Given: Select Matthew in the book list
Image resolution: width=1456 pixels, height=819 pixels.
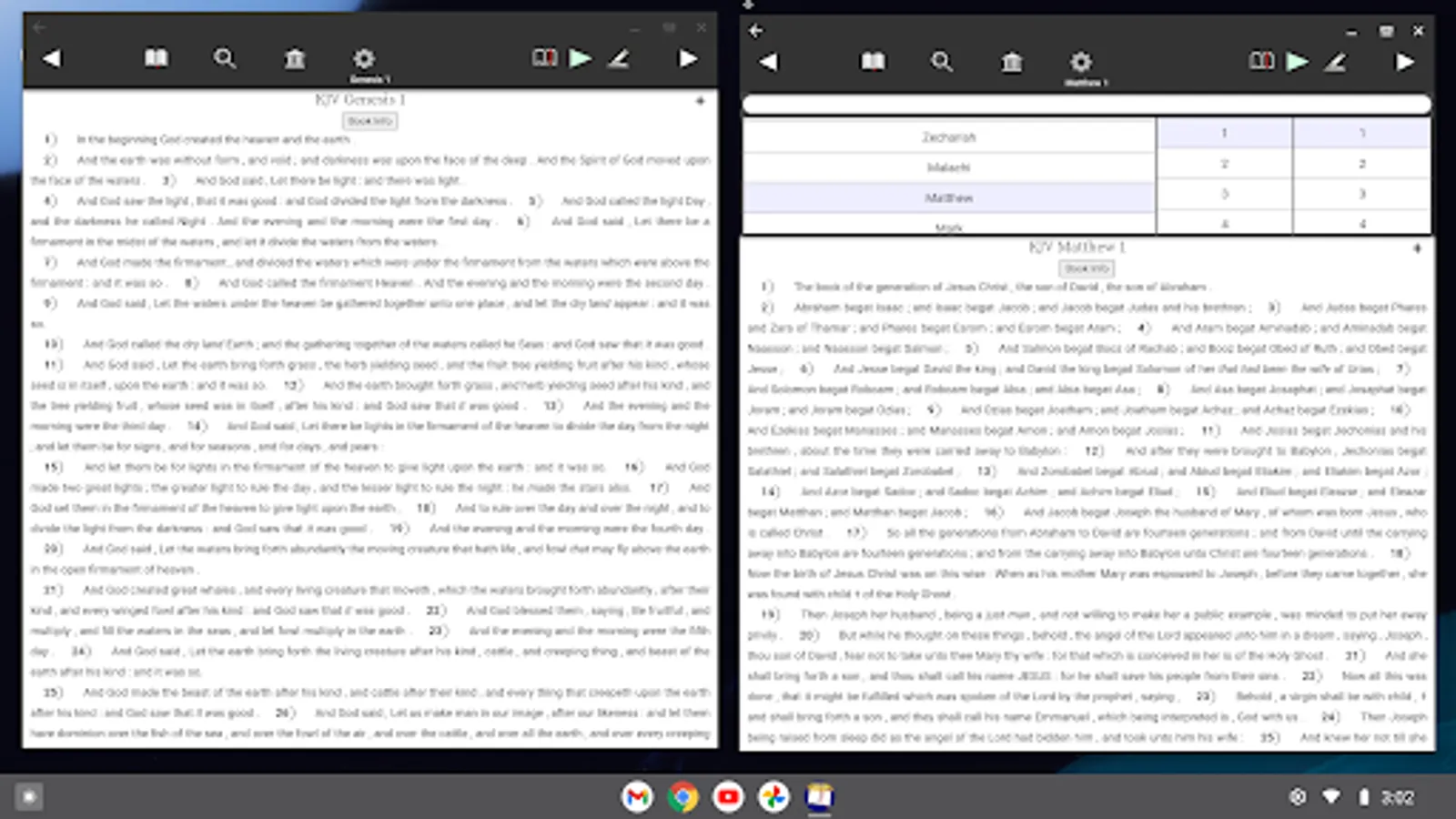Looking at the screenshot, I should (949, 197).
